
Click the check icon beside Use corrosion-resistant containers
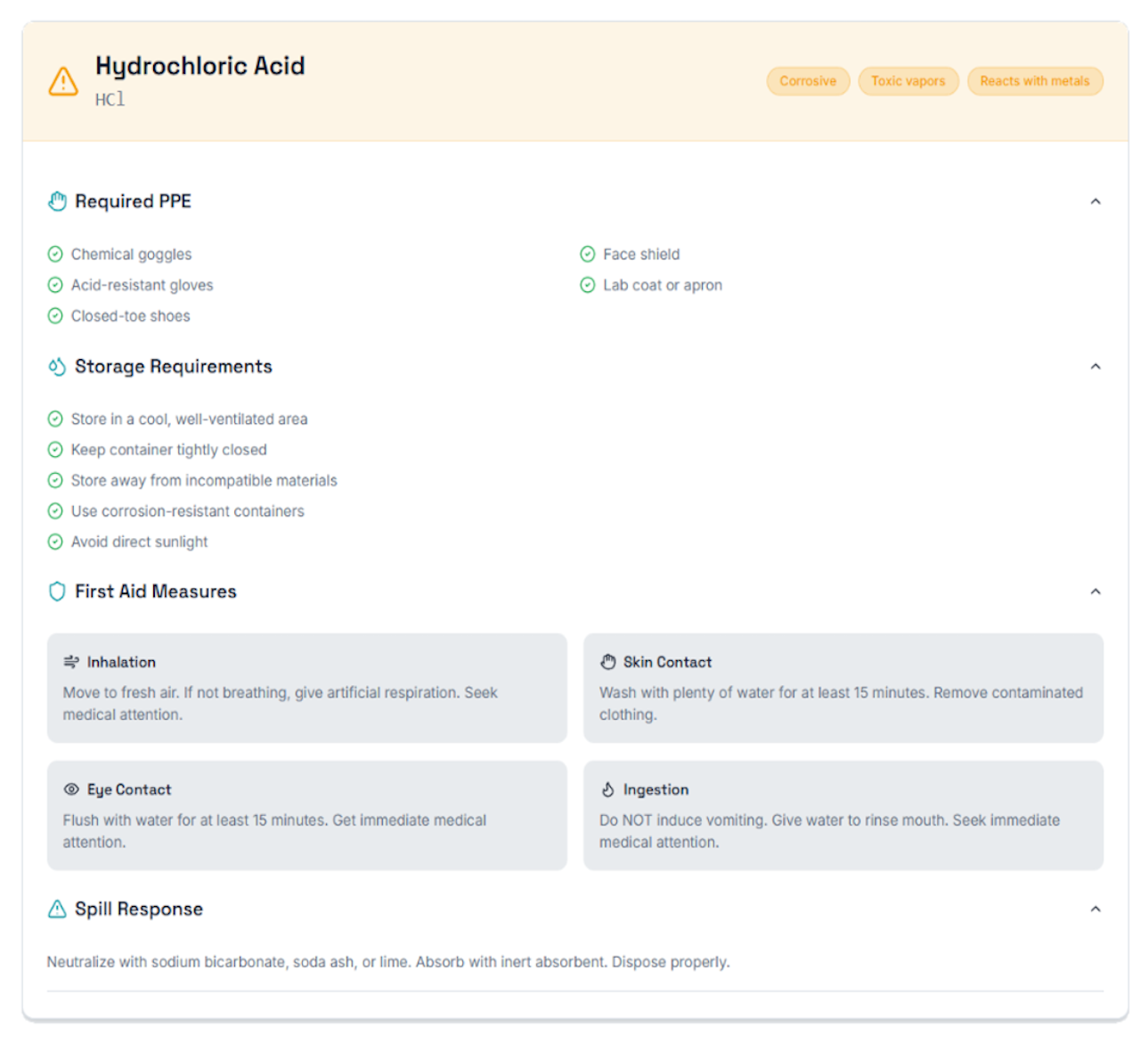(55, 511)
